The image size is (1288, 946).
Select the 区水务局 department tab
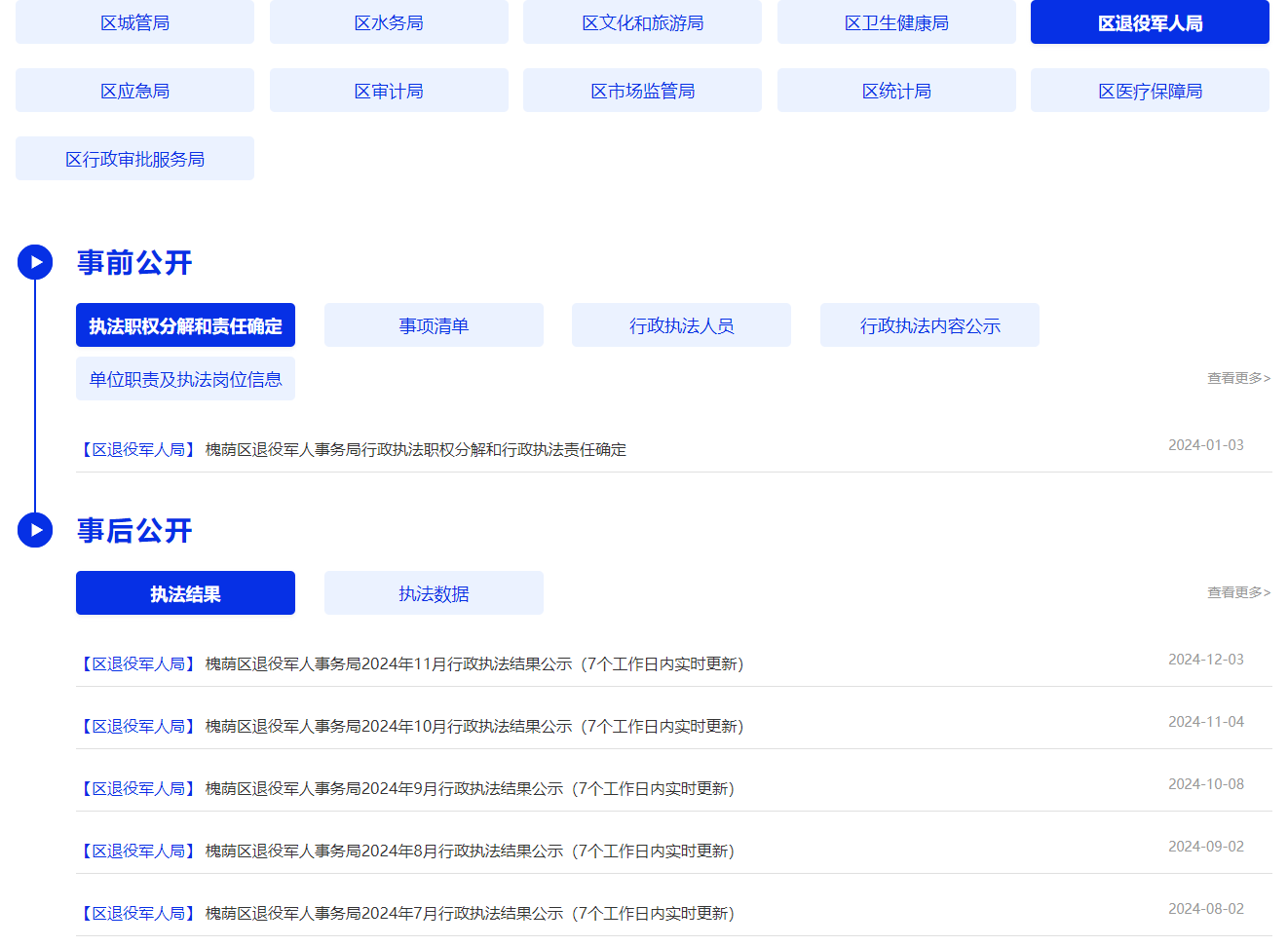tap(389, 22)
